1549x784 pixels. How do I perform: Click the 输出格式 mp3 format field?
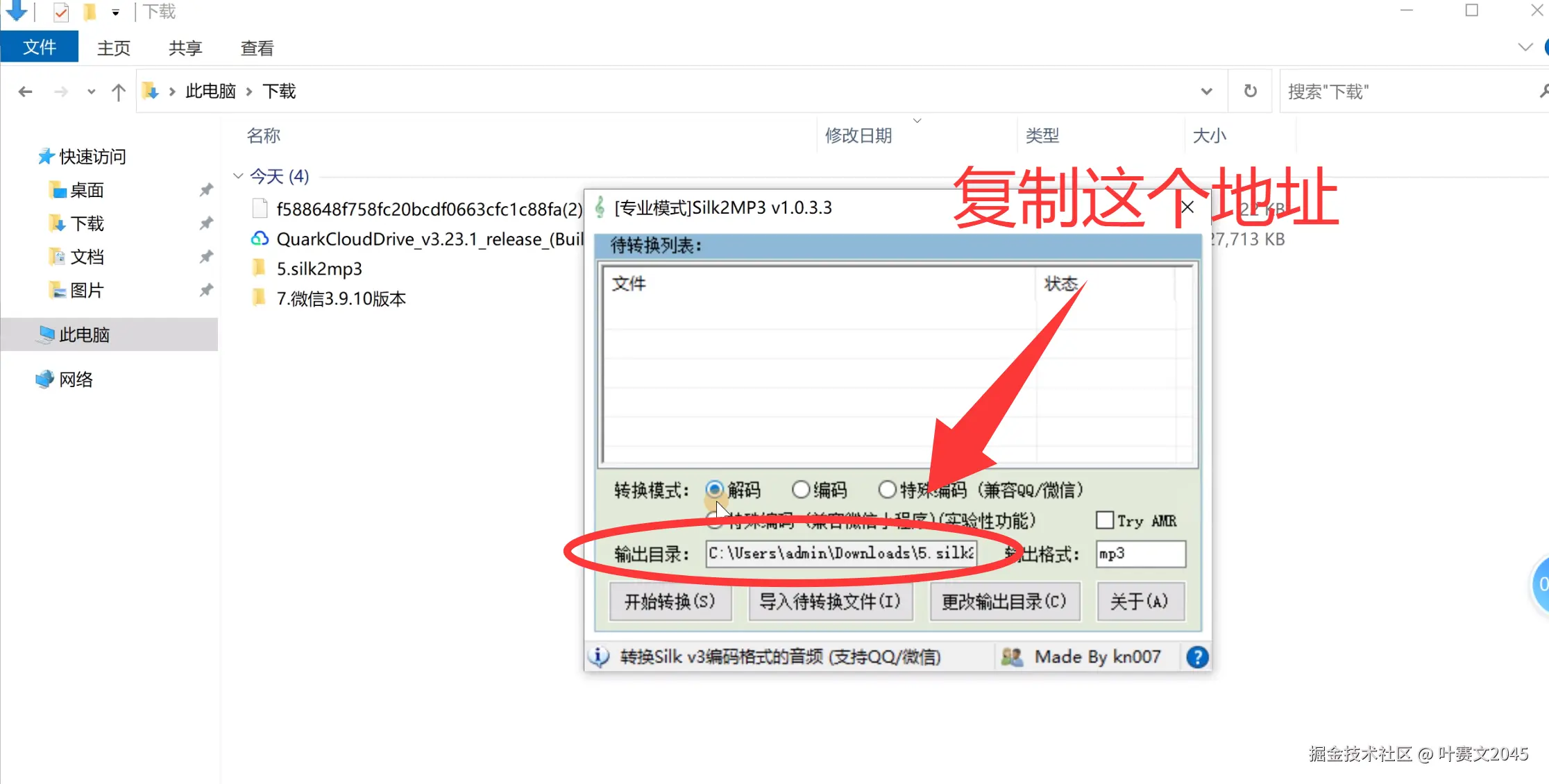tap(1140, 554)
